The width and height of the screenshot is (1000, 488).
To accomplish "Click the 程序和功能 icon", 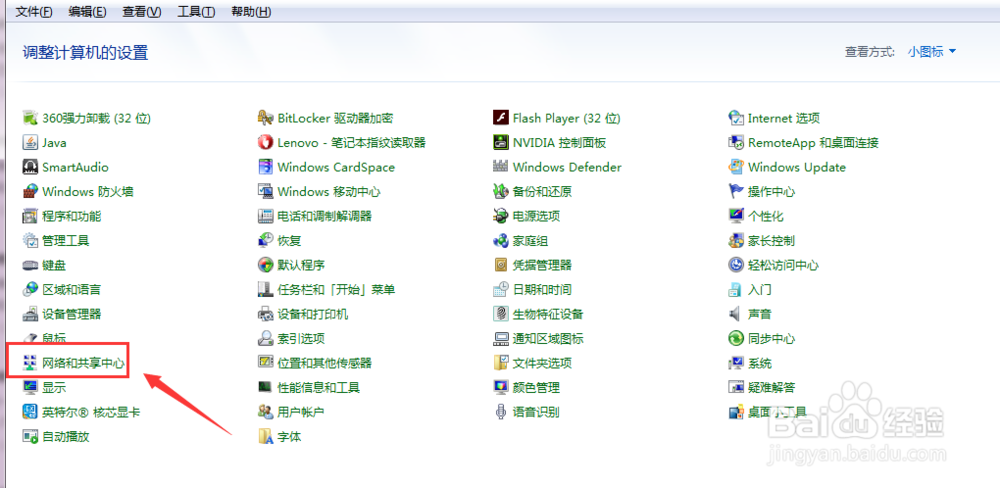I will click(31, 216).
